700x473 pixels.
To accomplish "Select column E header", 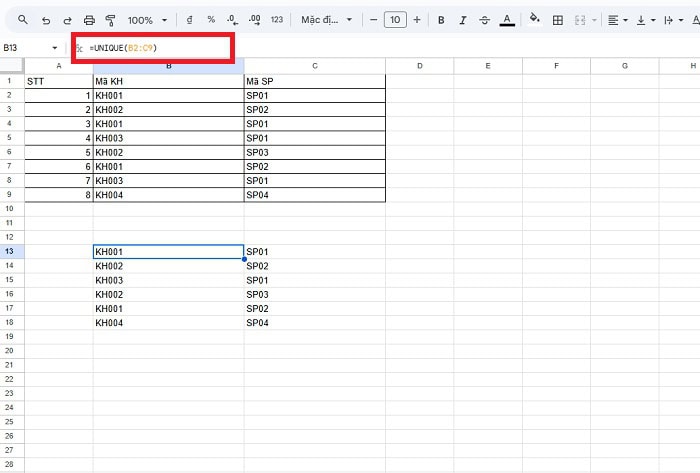I will click(488, 66).
